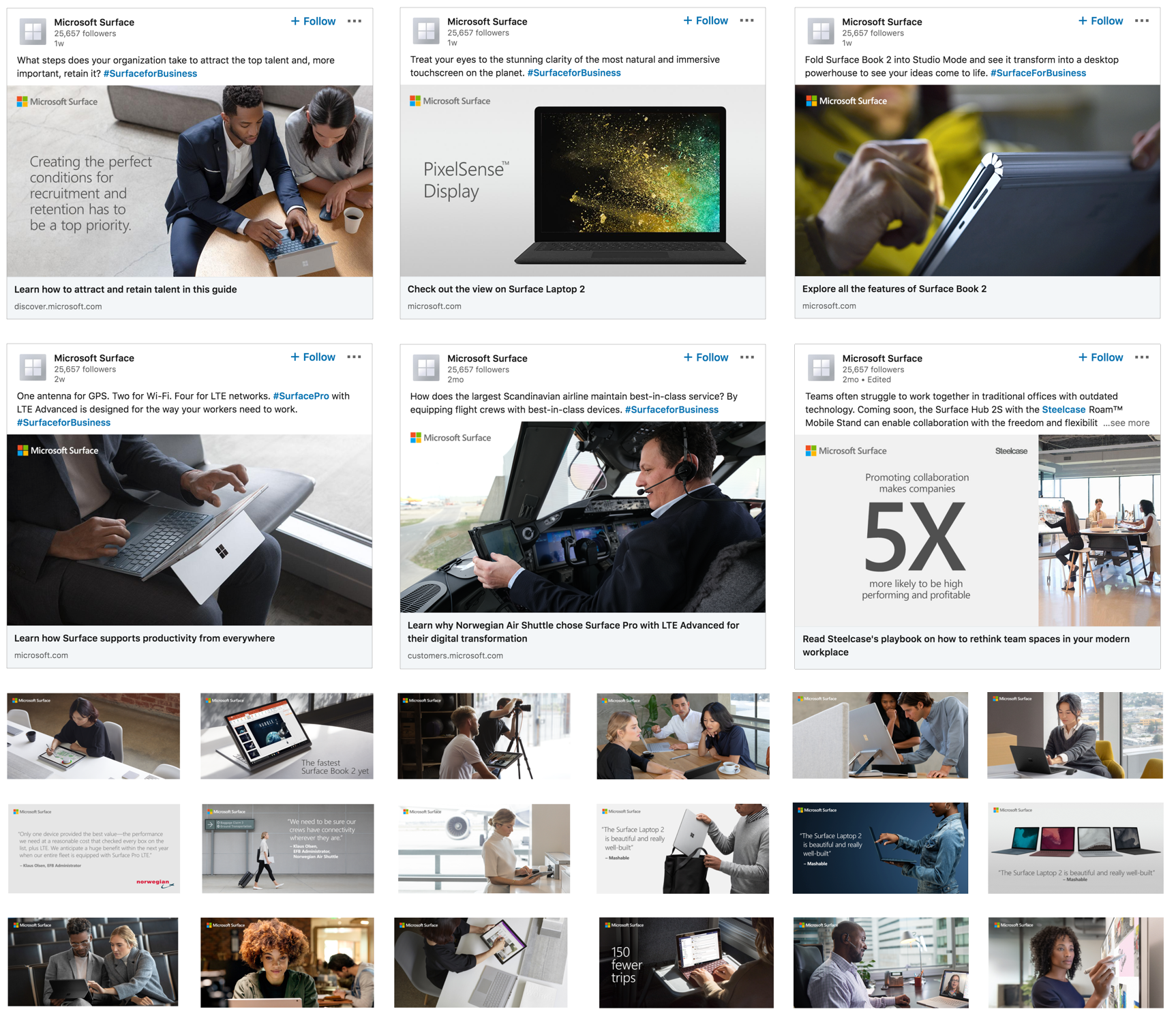Select thumbnail of two travelers in airport seats
Screen dimensions: 1176x1018
(93, 961)
